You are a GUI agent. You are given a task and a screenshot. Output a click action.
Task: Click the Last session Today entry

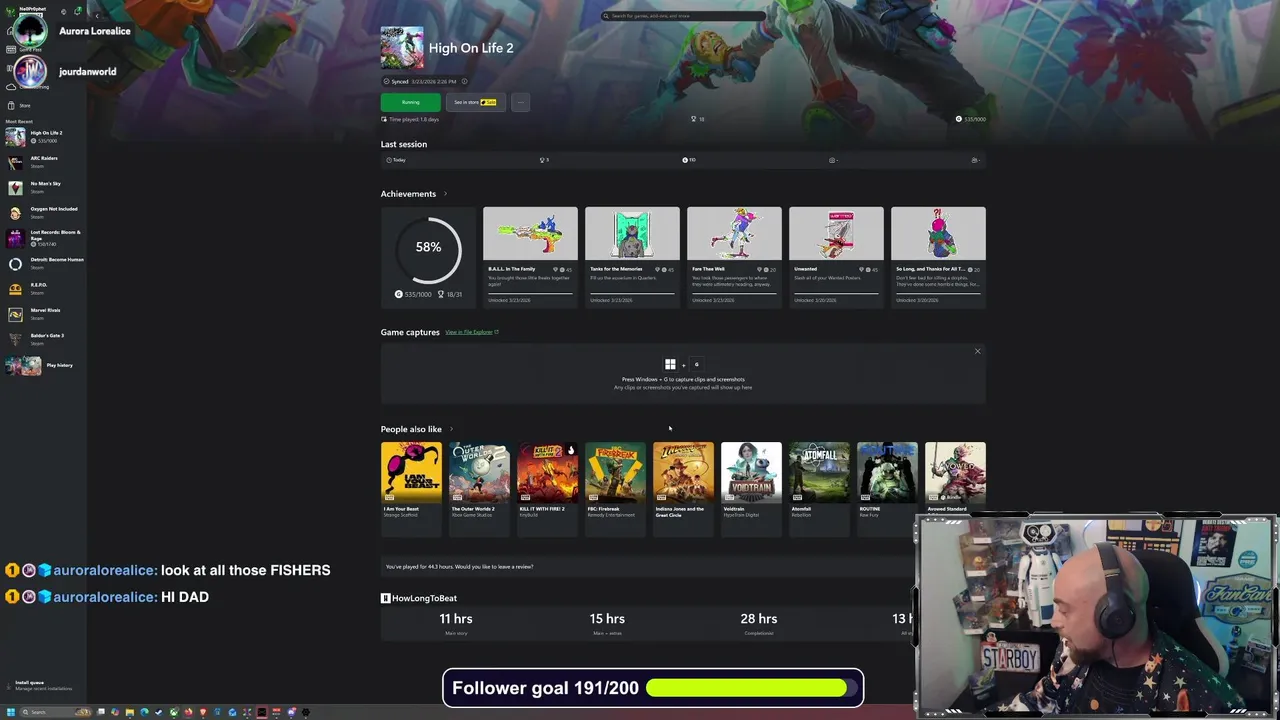tap(397, 160)
